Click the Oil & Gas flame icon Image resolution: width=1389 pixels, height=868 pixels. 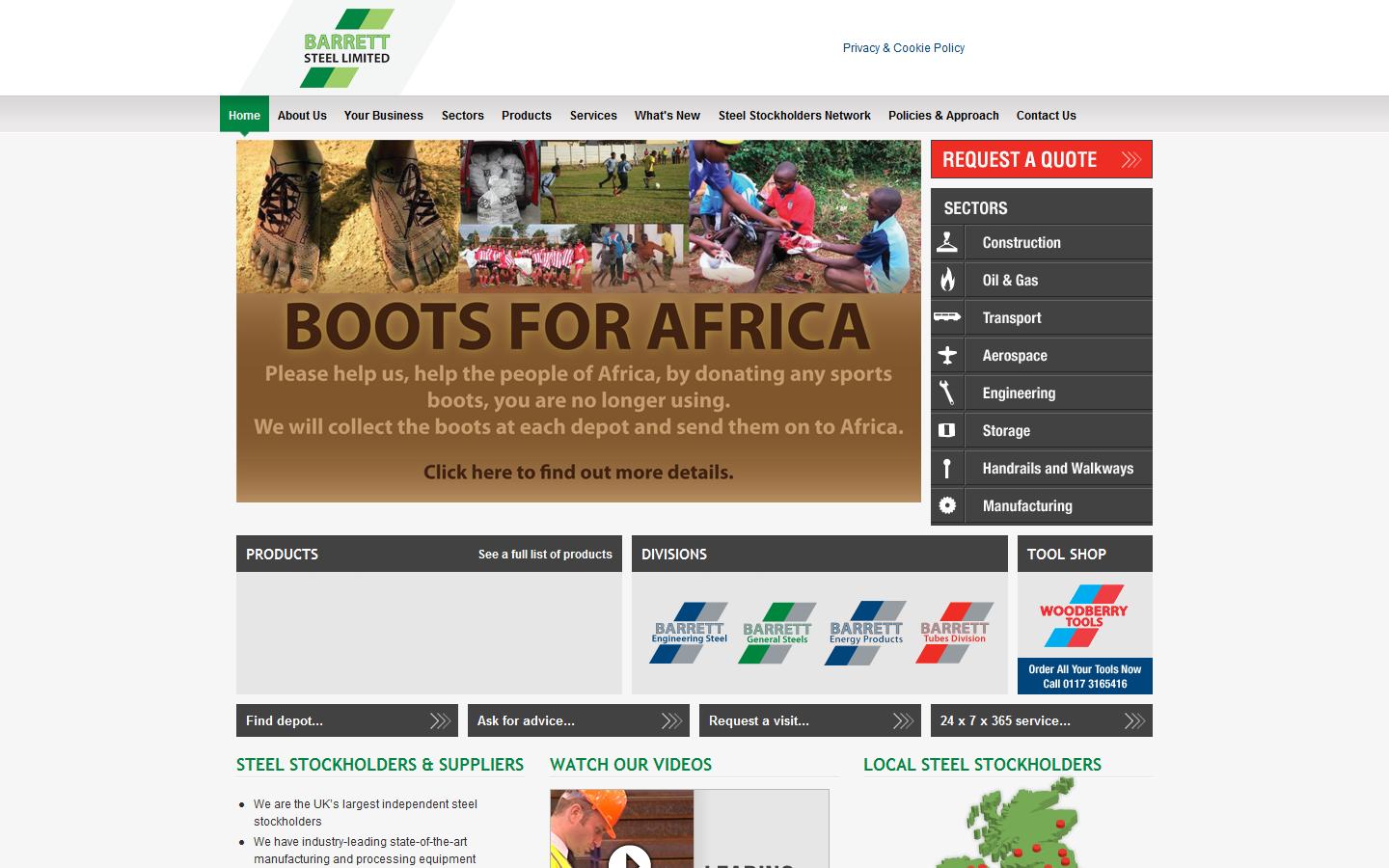[x=948, y=280]
